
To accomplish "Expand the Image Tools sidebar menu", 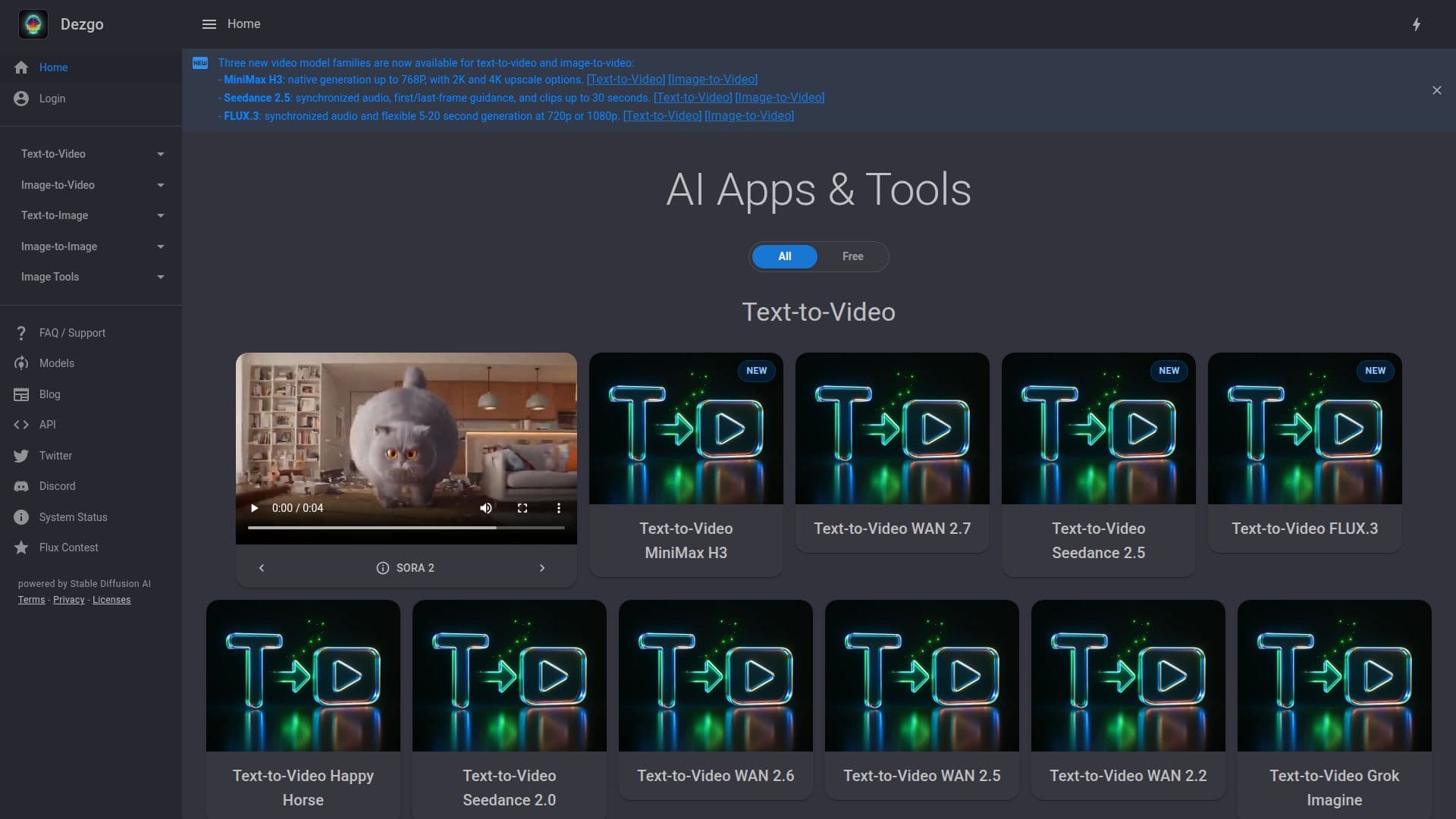I will pyautogui.click(x=91, y=277).
